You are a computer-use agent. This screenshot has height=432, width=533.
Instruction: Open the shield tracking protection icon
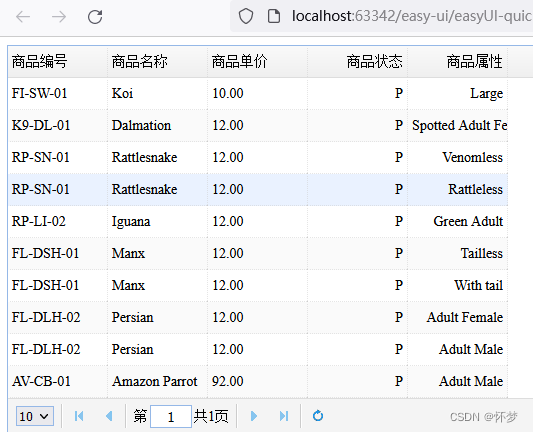tap(246, 16)
